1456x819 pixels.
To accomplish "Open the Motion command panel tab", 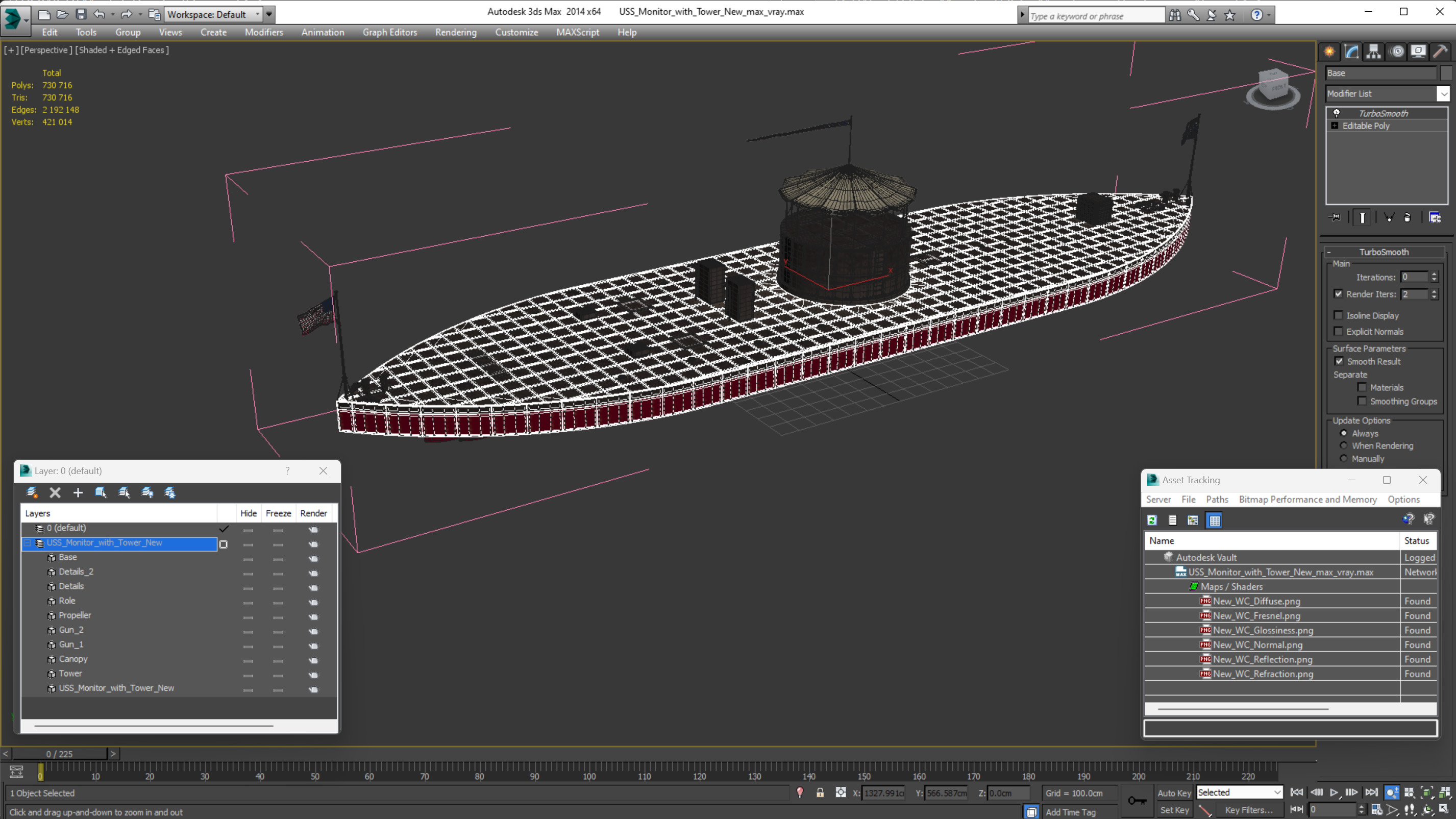I will click(1397, 52).
